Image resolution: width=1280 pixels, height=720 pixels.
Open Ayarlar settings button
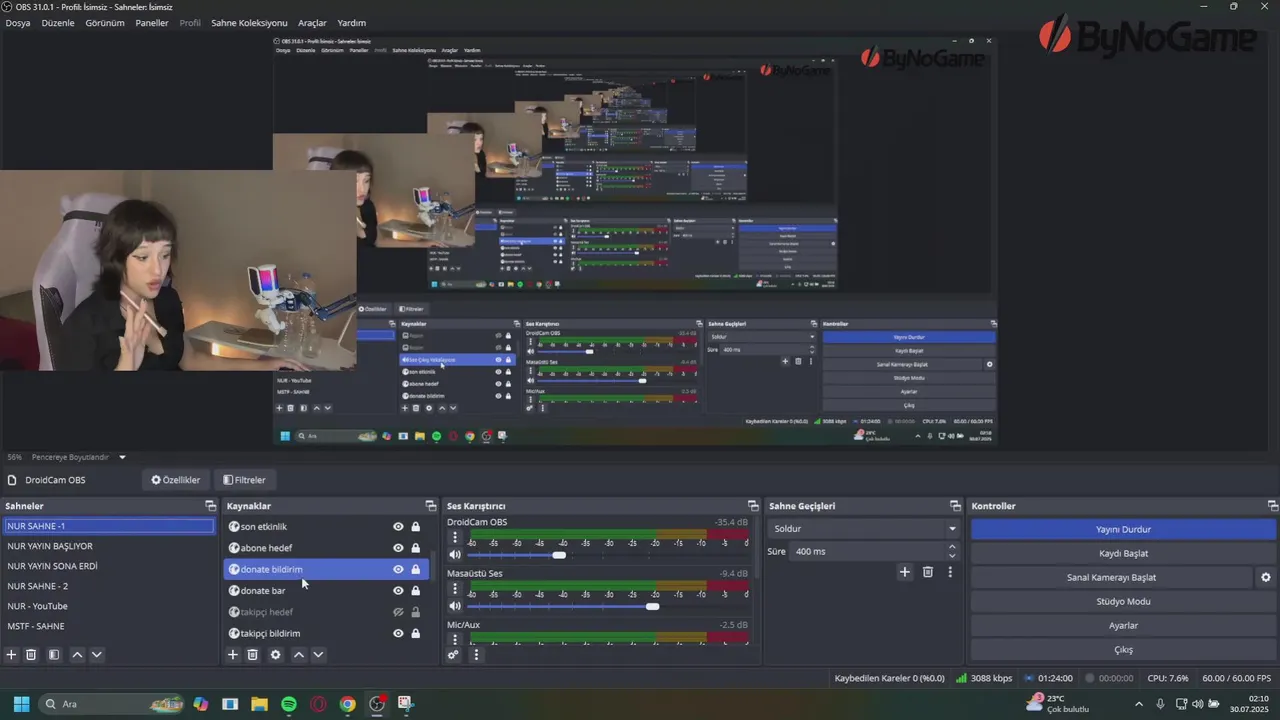(x=1123, y=625)
